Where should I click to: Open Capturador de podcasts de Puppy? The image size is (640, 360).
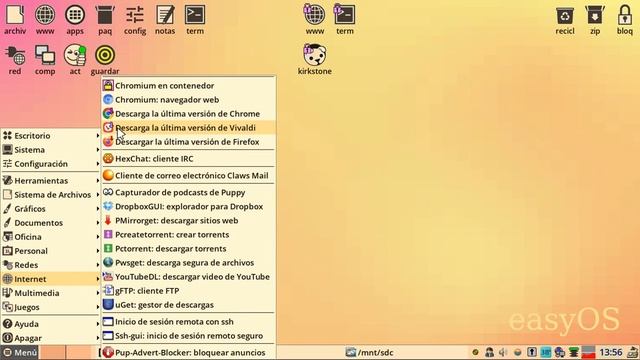point(188,192)
